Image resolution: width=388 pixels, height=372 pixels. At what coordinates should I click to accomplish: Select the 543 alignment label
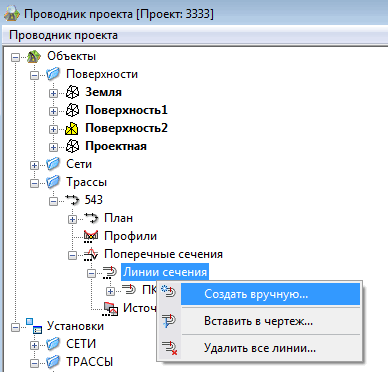tap(94, 200)
